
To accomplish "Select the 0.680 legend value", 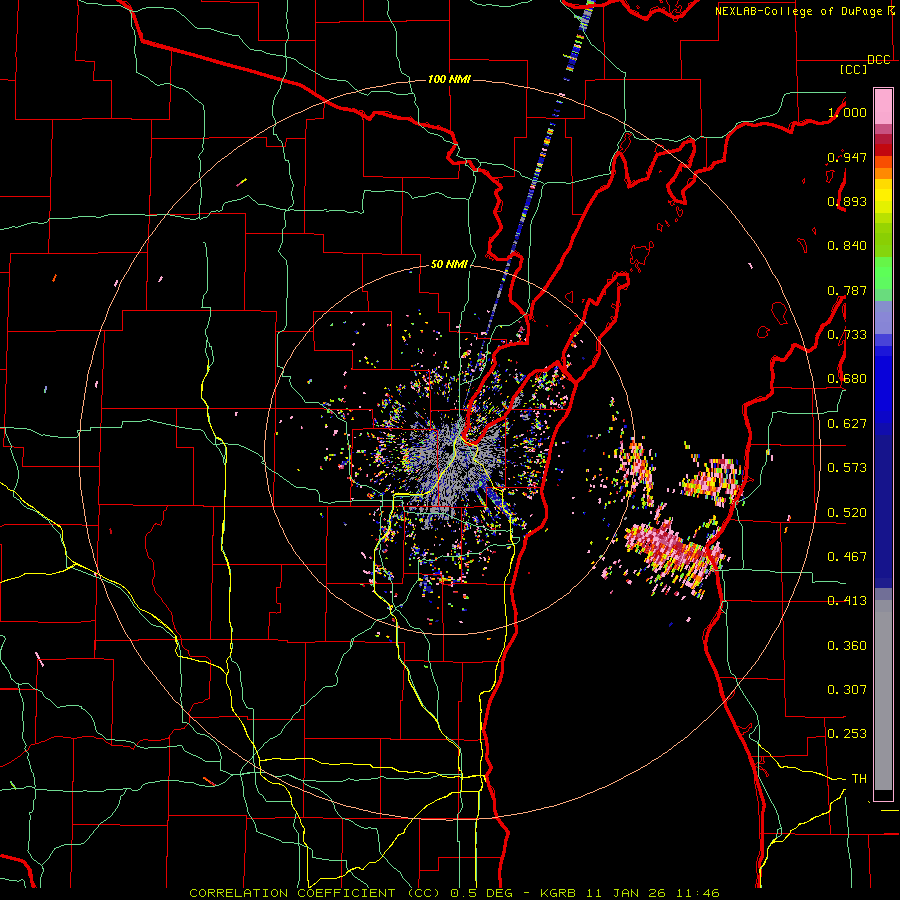I will tap(847, 379).
